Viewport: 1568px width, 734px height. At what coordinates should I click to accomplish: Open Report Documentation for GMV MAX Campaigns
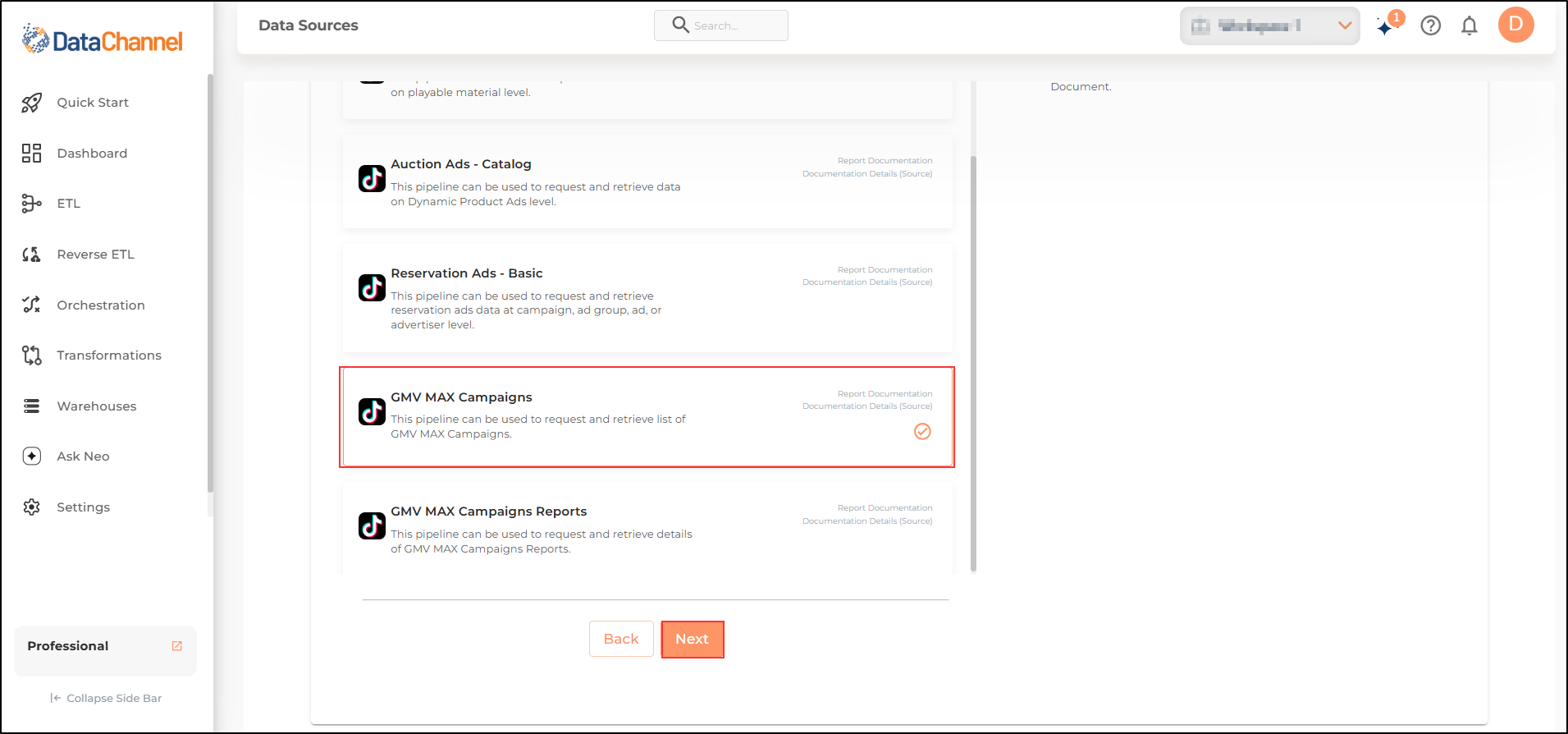(x=885, y=394)
